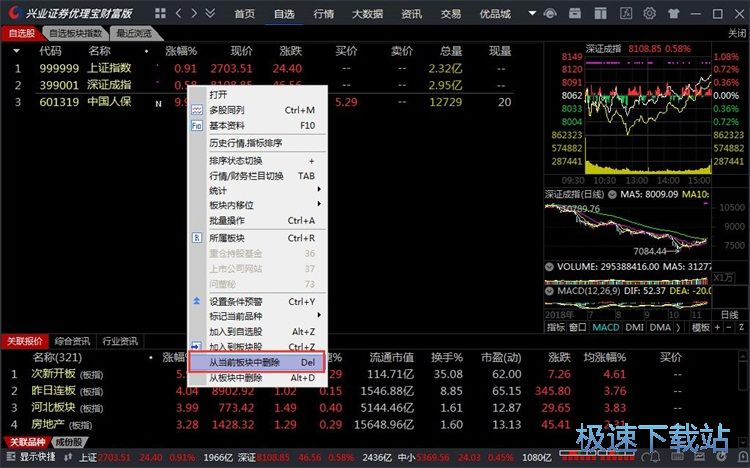Select the 自选板块指数 tab
The width and height of the screenshot is (750, 468).
pos(76,33)
